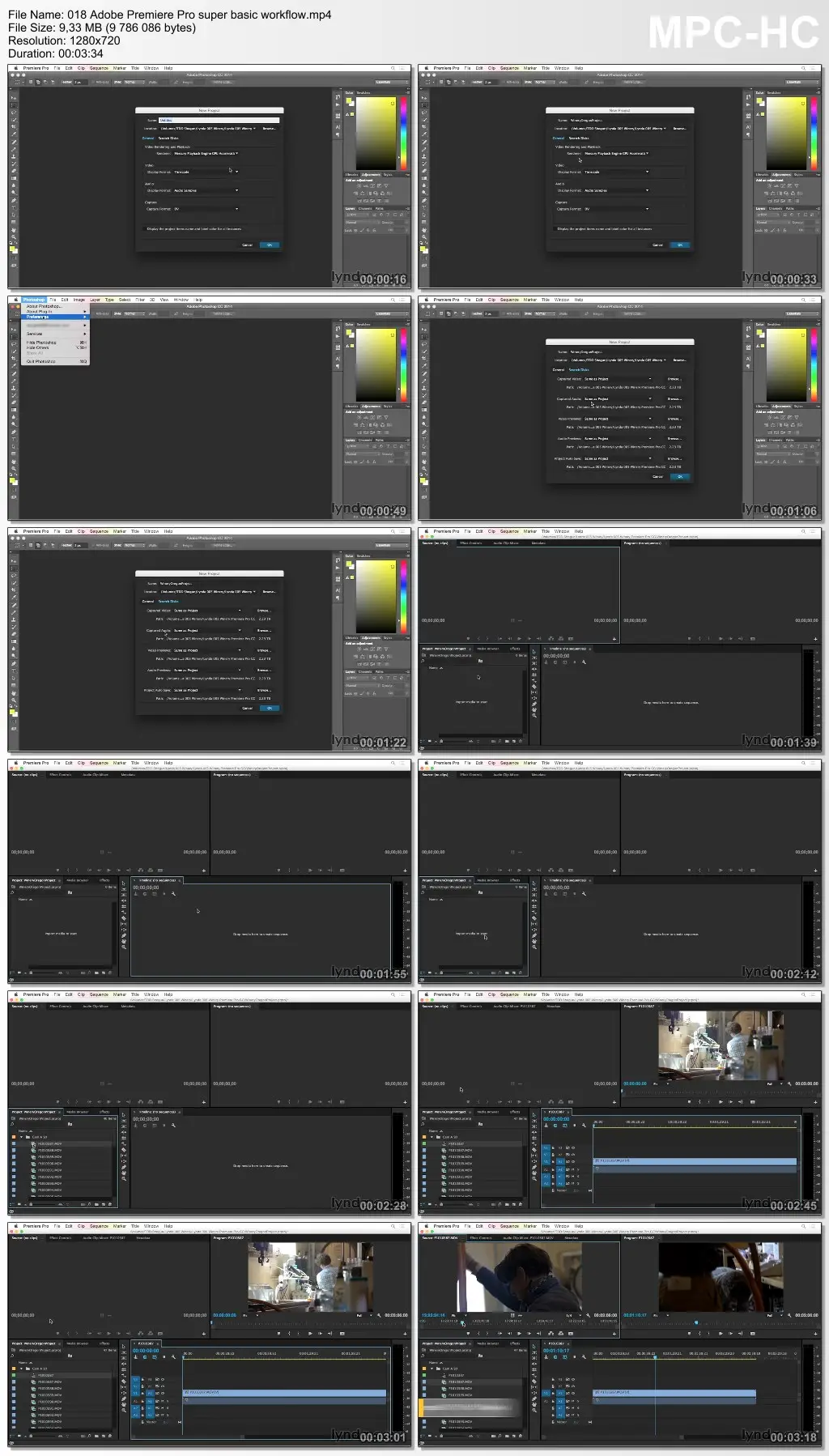Open the Sequence menu in the 00:01:39 frame
This screenshot has width=829, height=1456.
(509, 531)
